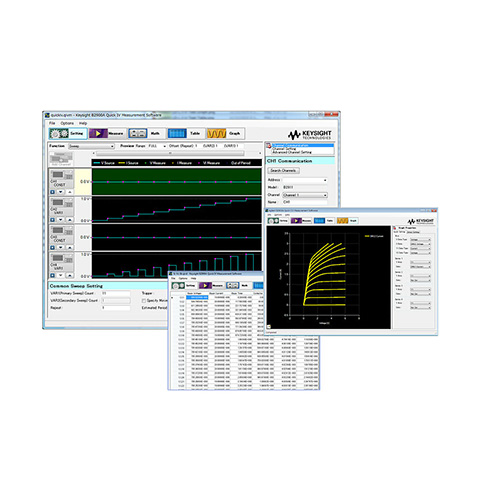Image resolution: width=500 pixels, height=500 pixels.
Task: Click the Add Channel icon
Action: pos(61,159)
